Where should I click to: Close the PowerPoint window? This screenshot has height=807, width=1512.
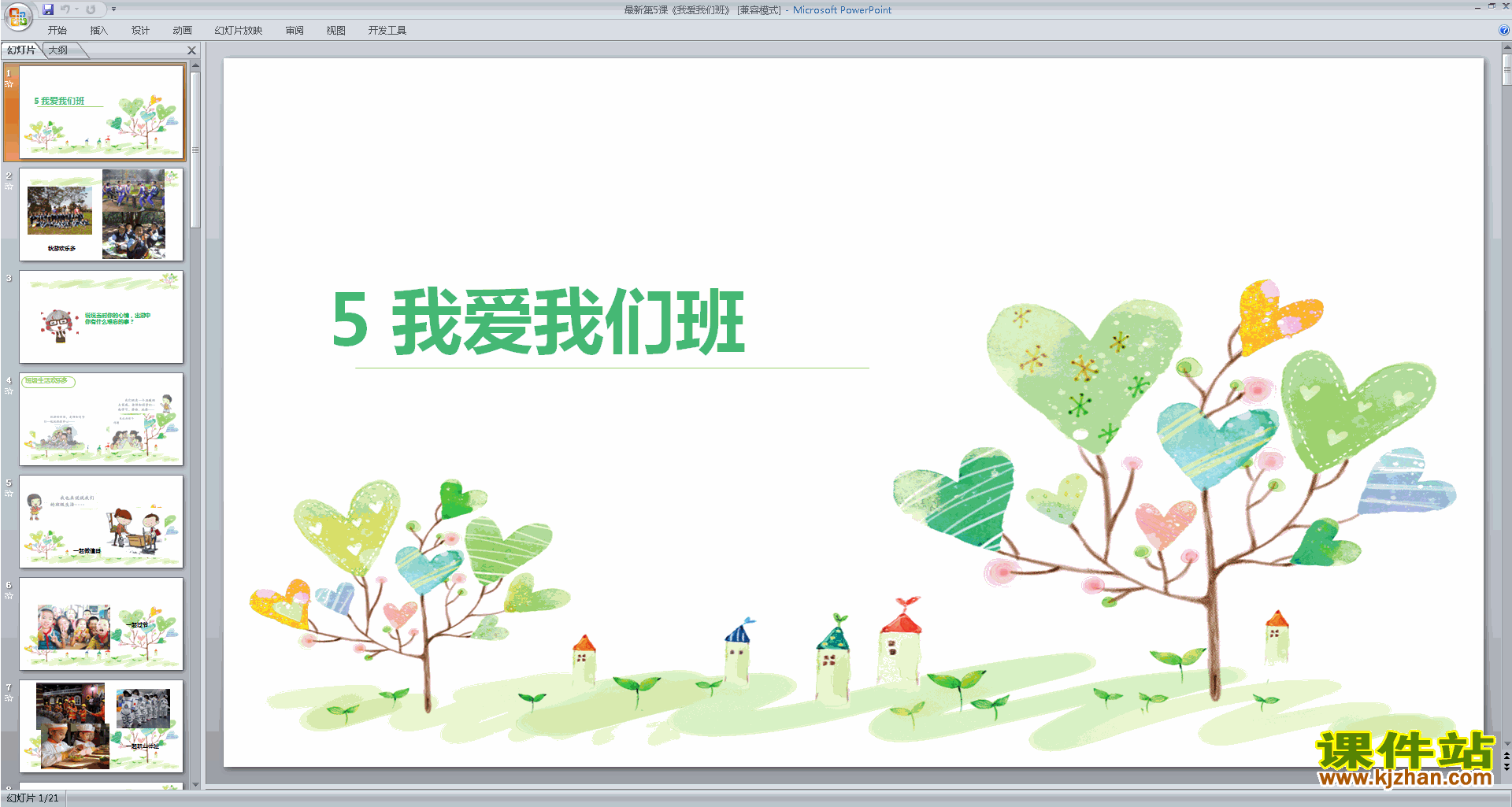pyautogui.click(x=1505, y=6)
